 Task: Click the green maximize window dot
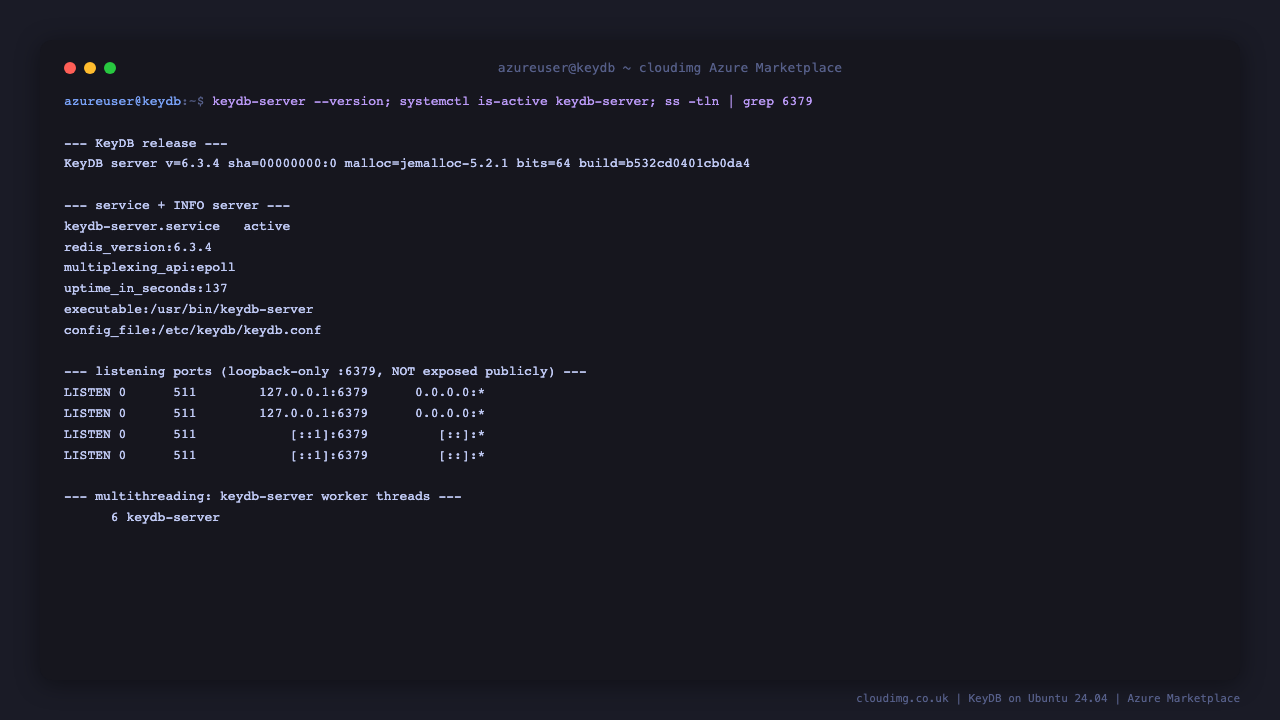(x=110, y=68)
